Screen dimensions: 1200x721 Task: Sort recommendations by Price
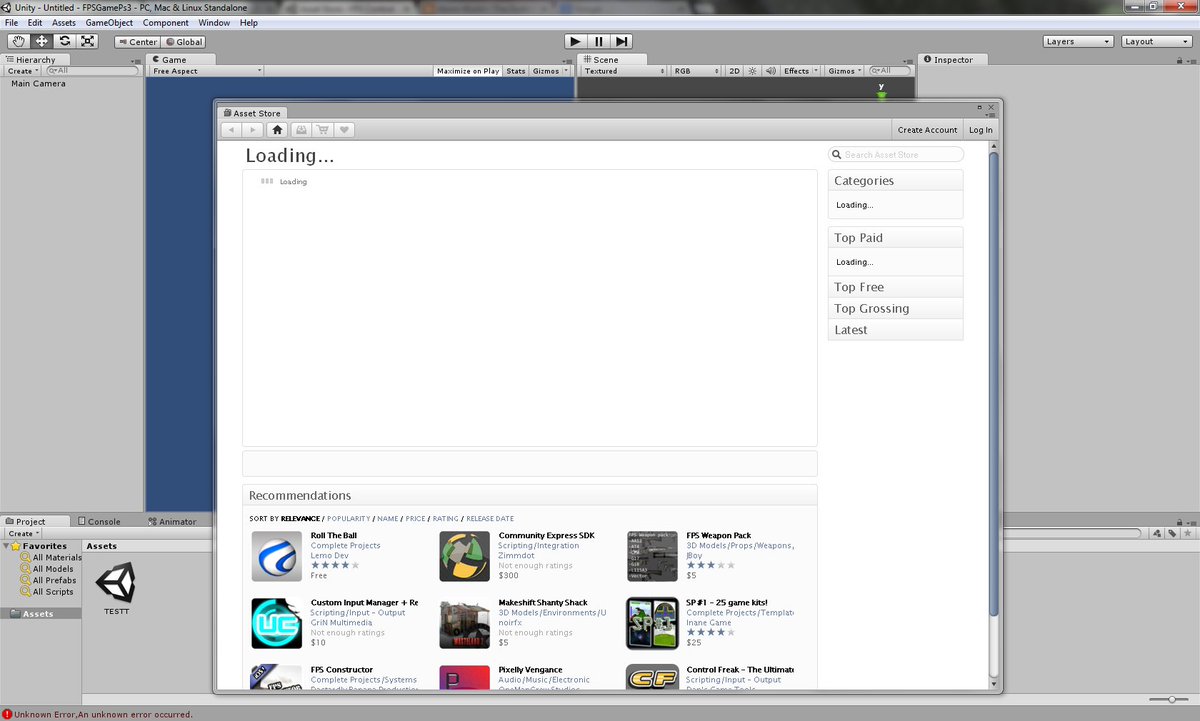pyautogui.click(x=415, y=519)
